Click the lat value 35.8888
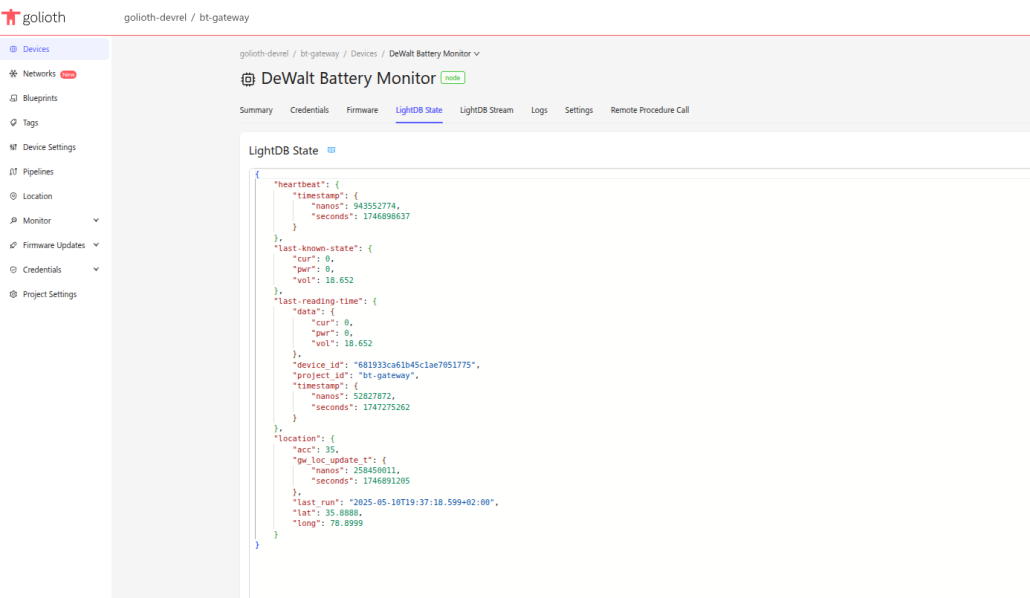 tap(342, 513)
